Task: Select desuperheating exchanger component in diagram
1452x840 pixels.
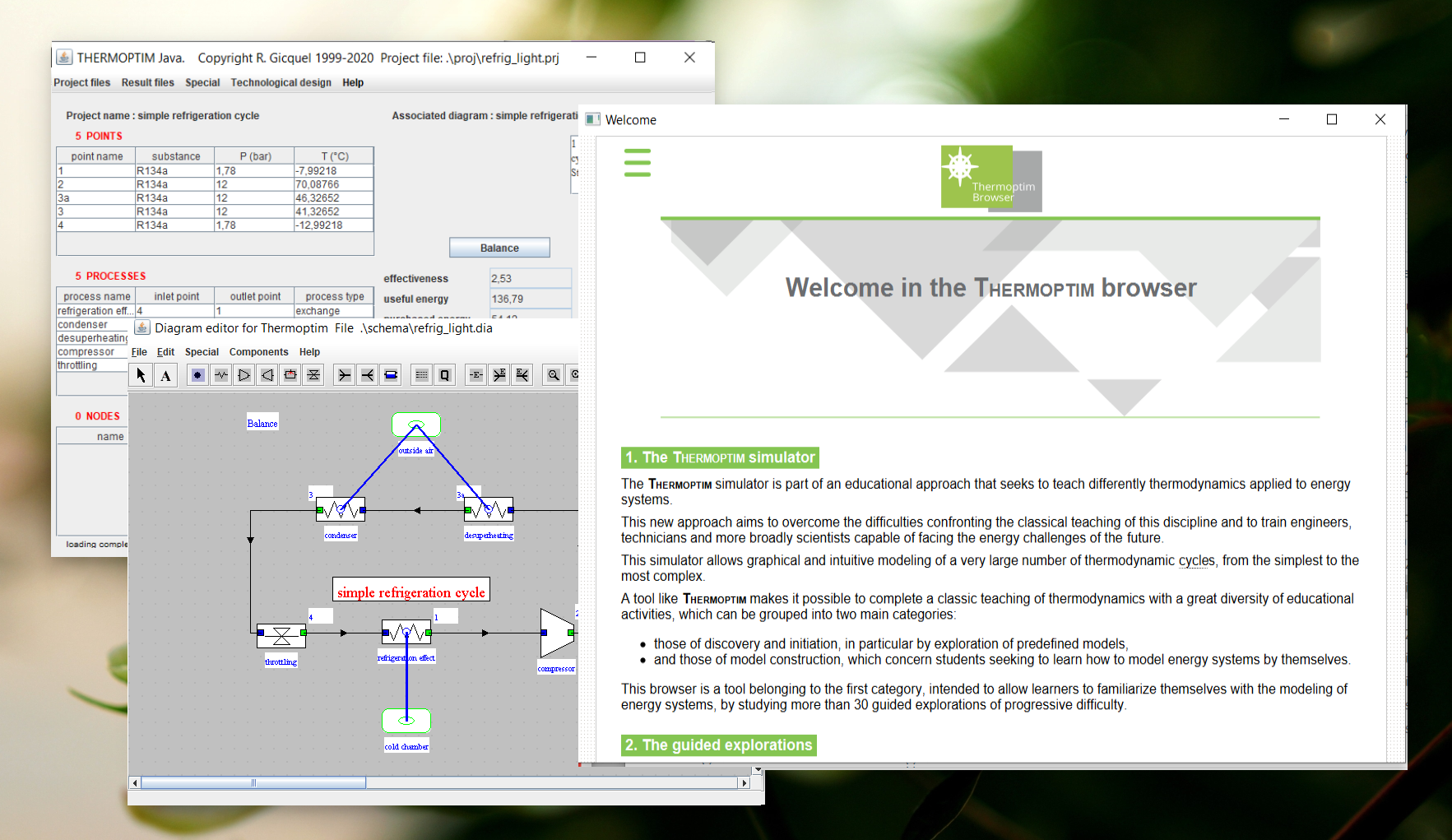Action: (489, 509)
